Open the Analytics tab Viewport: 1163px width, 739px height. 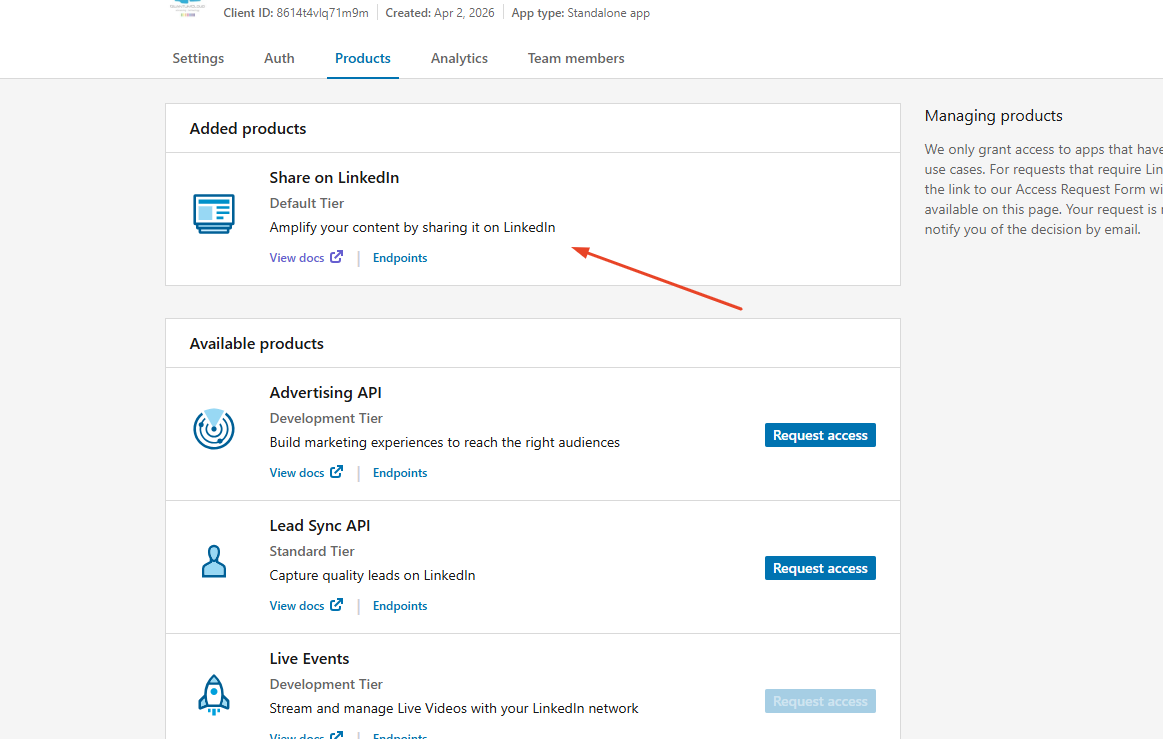pyautogui.click(x=459, y=58)
